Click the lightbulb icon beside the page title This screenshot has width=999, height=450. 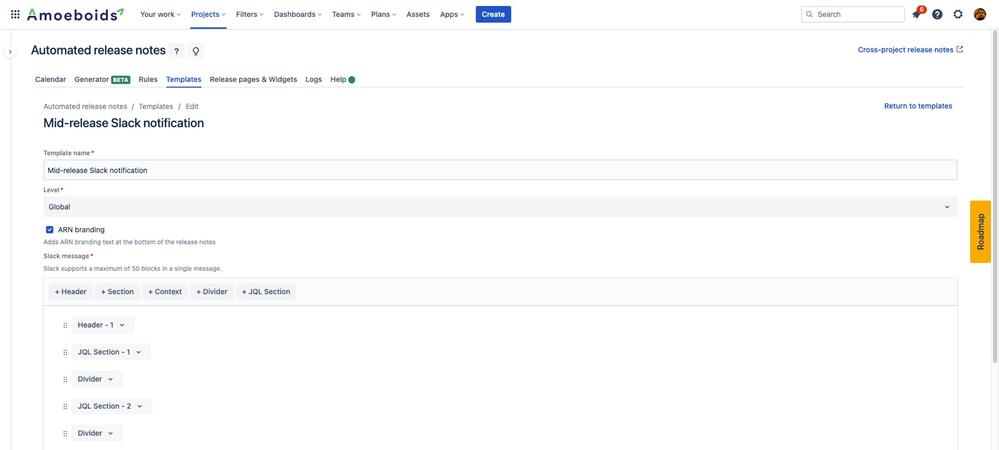pos(196,51)
